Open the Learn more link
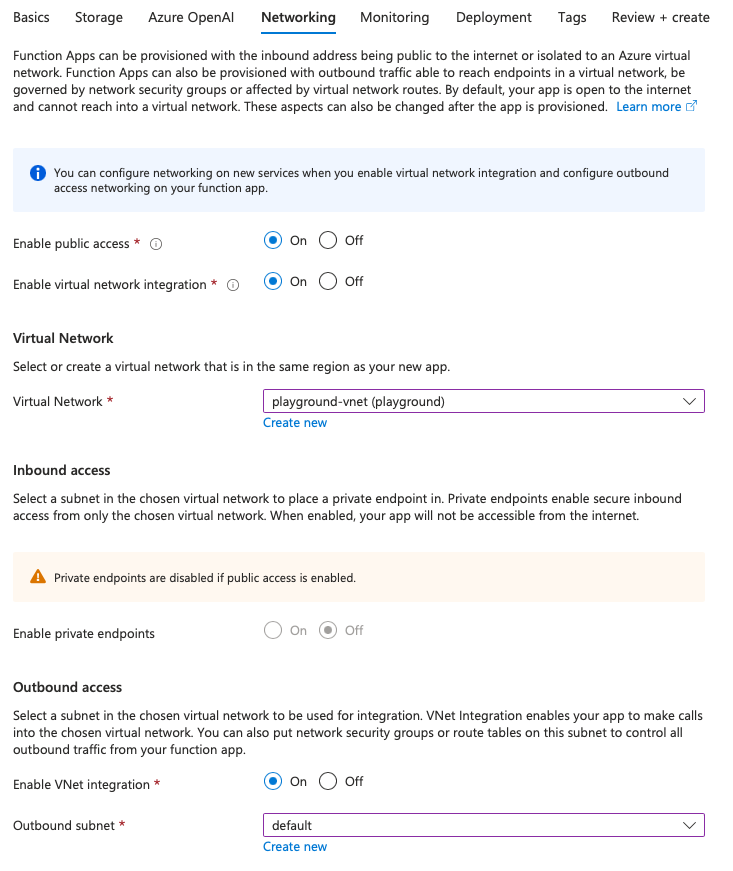Viewport: 733px width, 871px height. [x=649, y=107]
